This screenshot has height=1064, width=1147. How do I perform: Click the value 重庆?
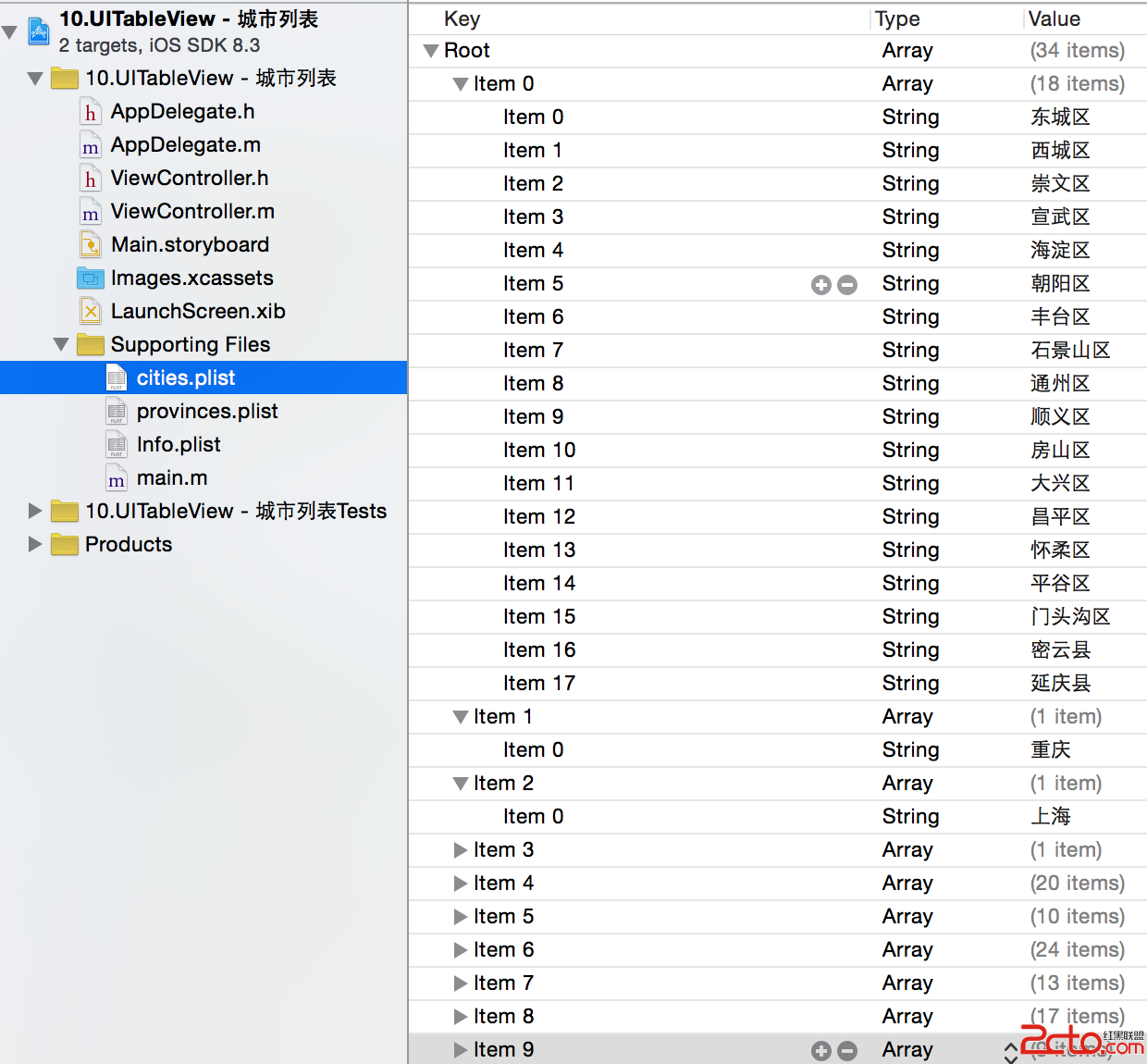tap(1051, 750)
